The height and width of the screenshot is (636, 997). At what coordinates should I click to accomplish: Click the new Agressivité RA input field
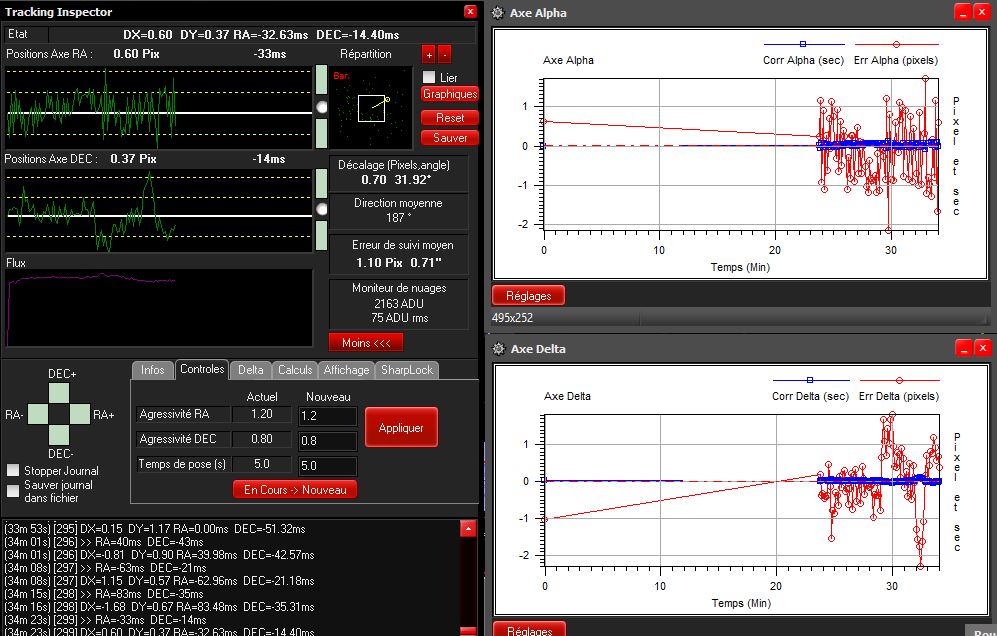click(327, 416)
